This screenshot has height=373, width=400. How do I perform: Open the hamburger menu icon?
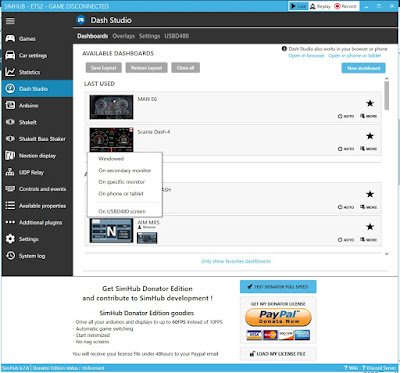pos(10,21)
